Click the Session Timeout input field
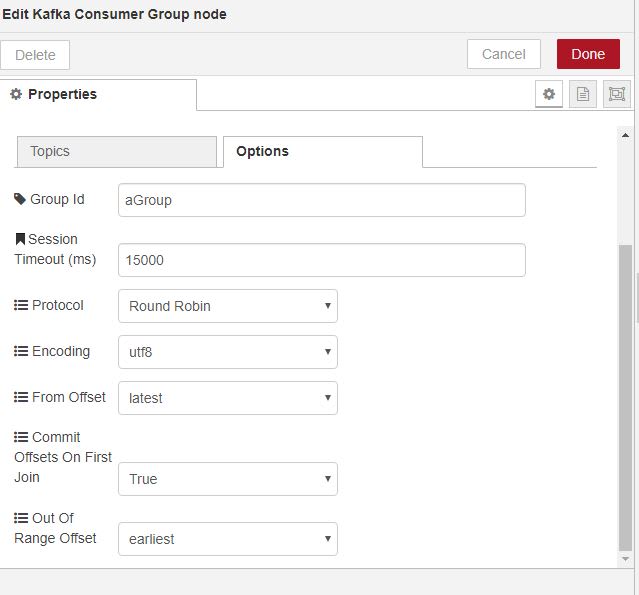Image resolution: width=639 pixels, height=595 pixels. tap(322, 260)
